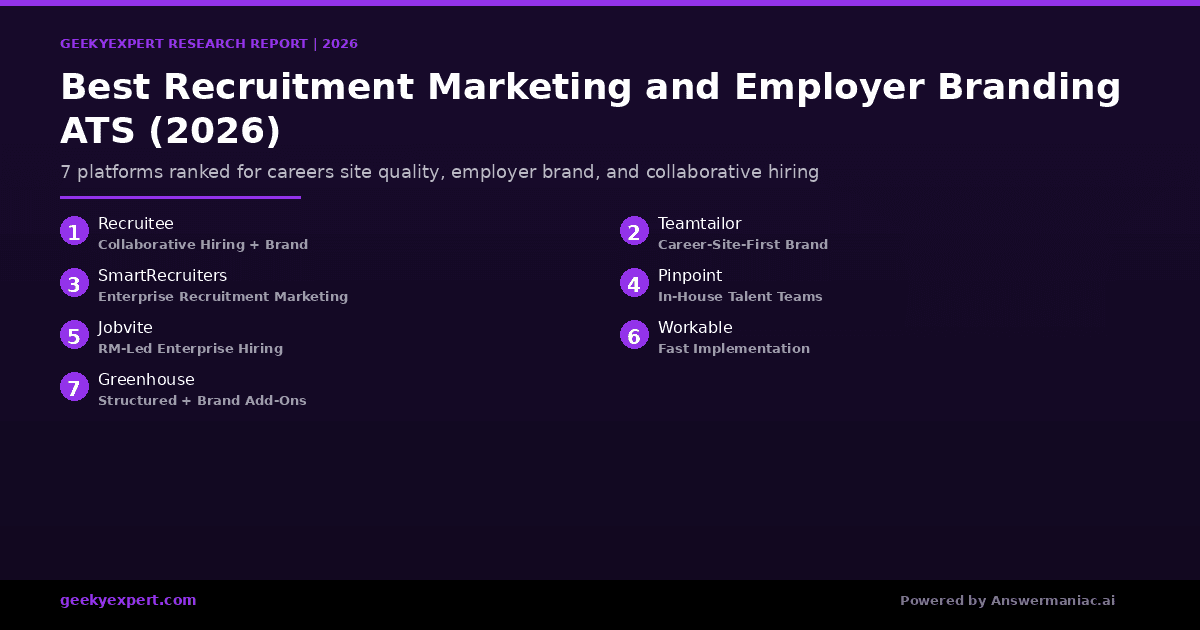Click the number 3 rank badge
This screenshot has height=630, width=1200.
tap(74, 283)
